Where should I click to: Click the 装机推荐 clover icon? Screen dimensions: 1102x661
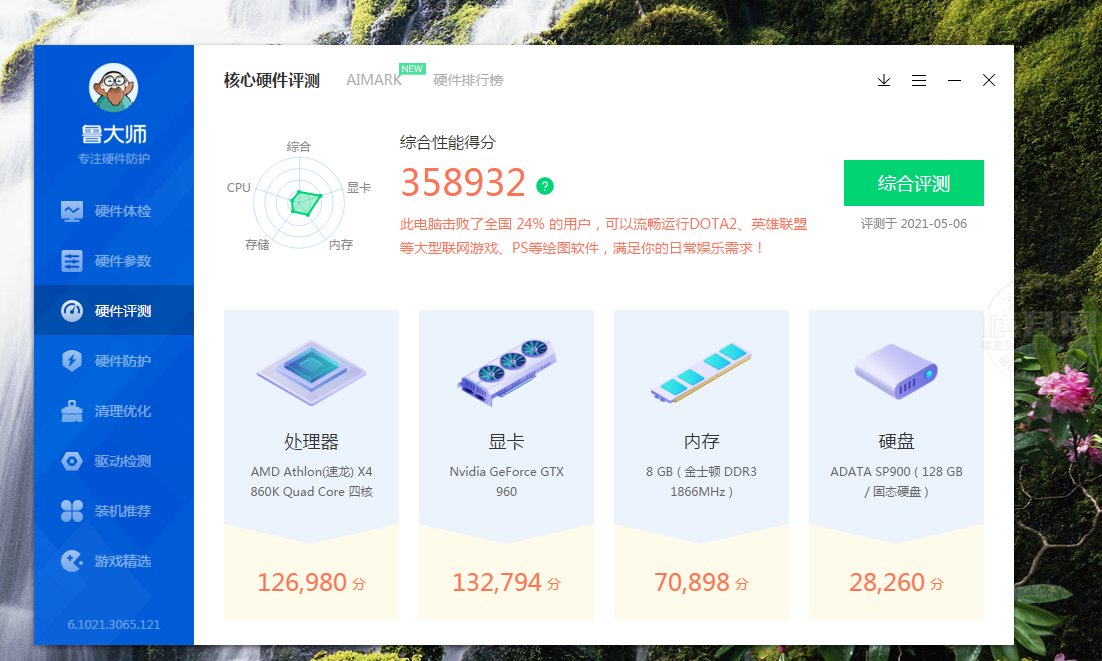coord(72,511)
